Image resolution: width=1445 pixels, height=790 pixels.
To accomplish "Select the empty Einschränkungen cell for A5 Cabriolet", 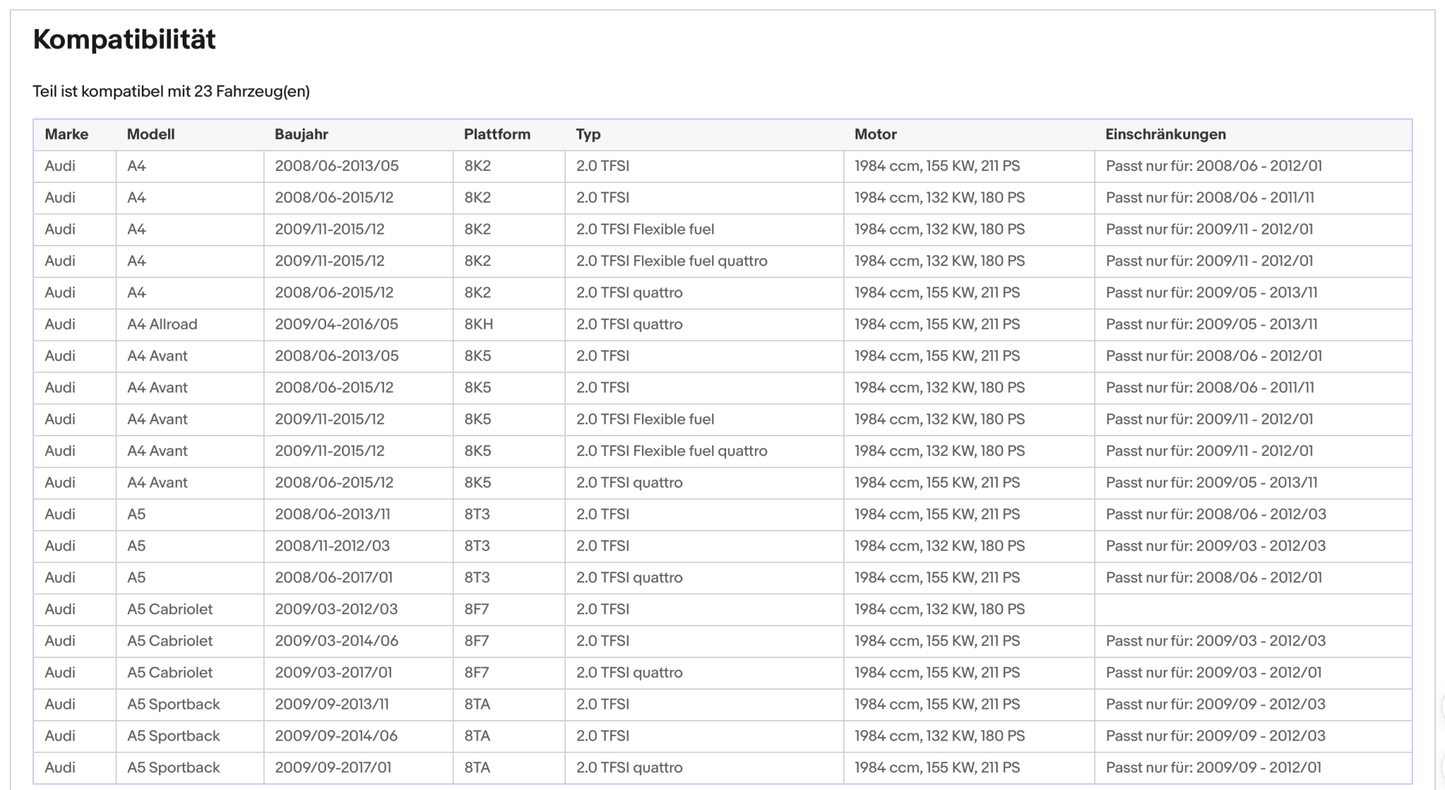I will (1252, 609).
